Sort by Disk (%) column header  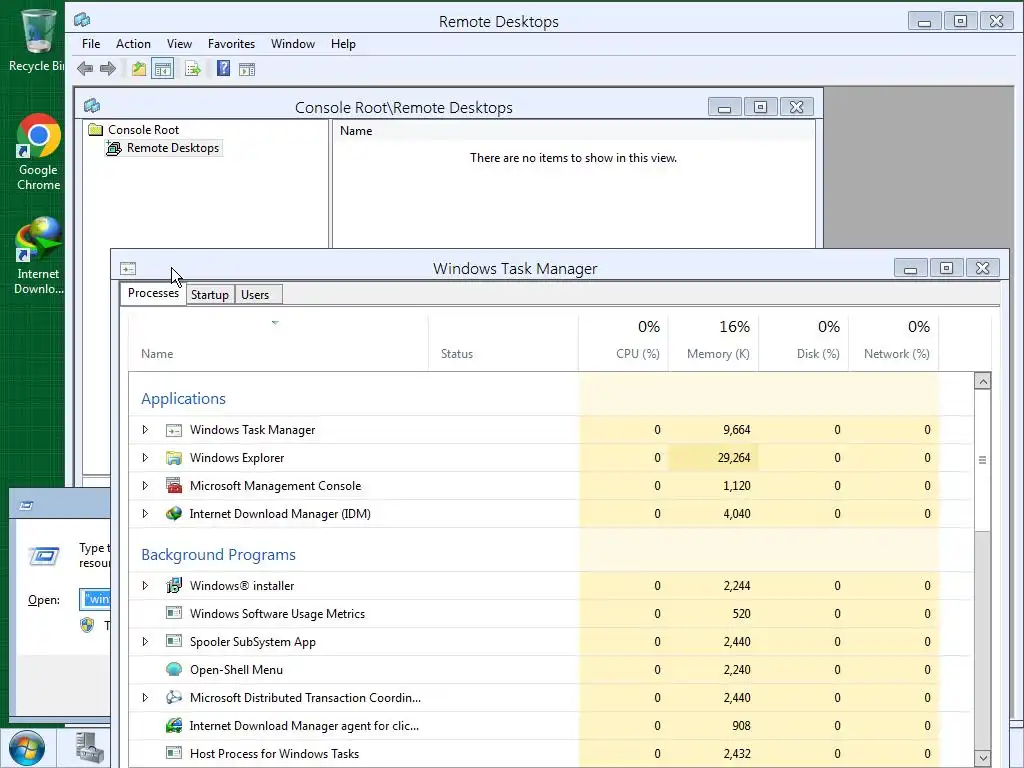click(803, 343)
